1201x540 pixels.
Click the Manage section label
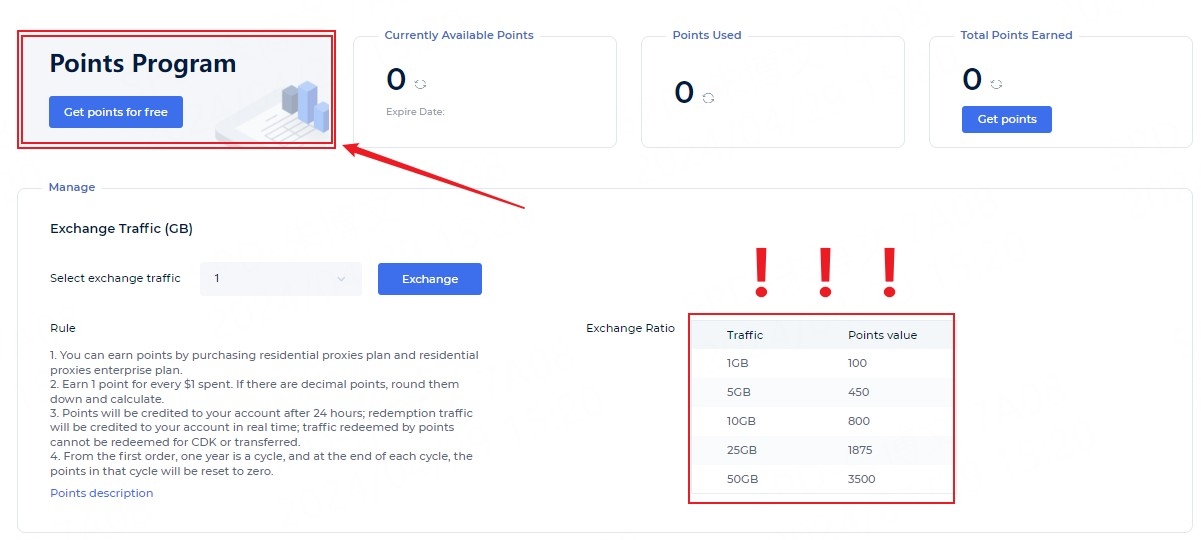tap(72, 187)
